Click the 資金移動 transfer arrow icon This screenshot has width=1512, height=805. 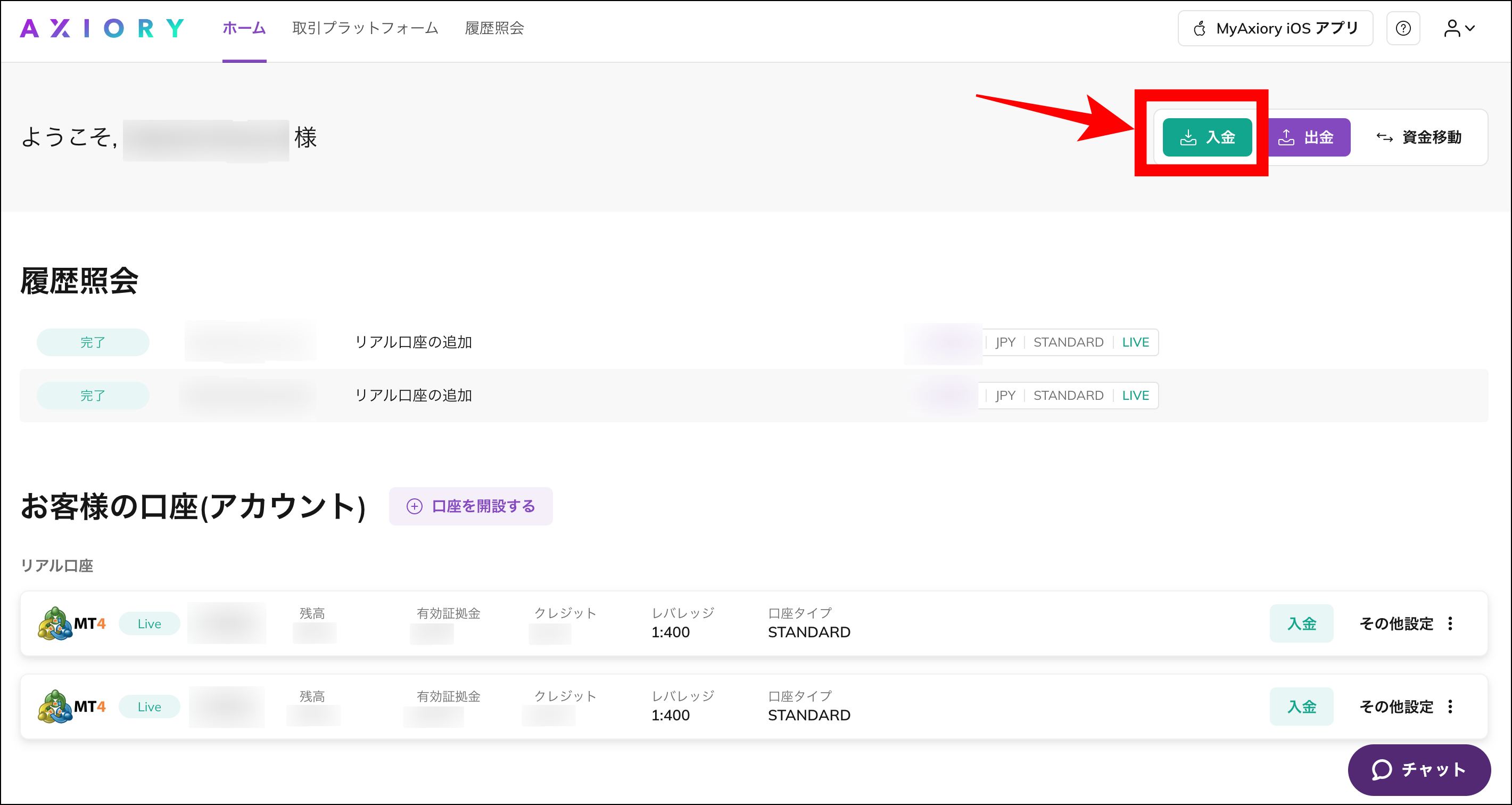pos(1385,137)
